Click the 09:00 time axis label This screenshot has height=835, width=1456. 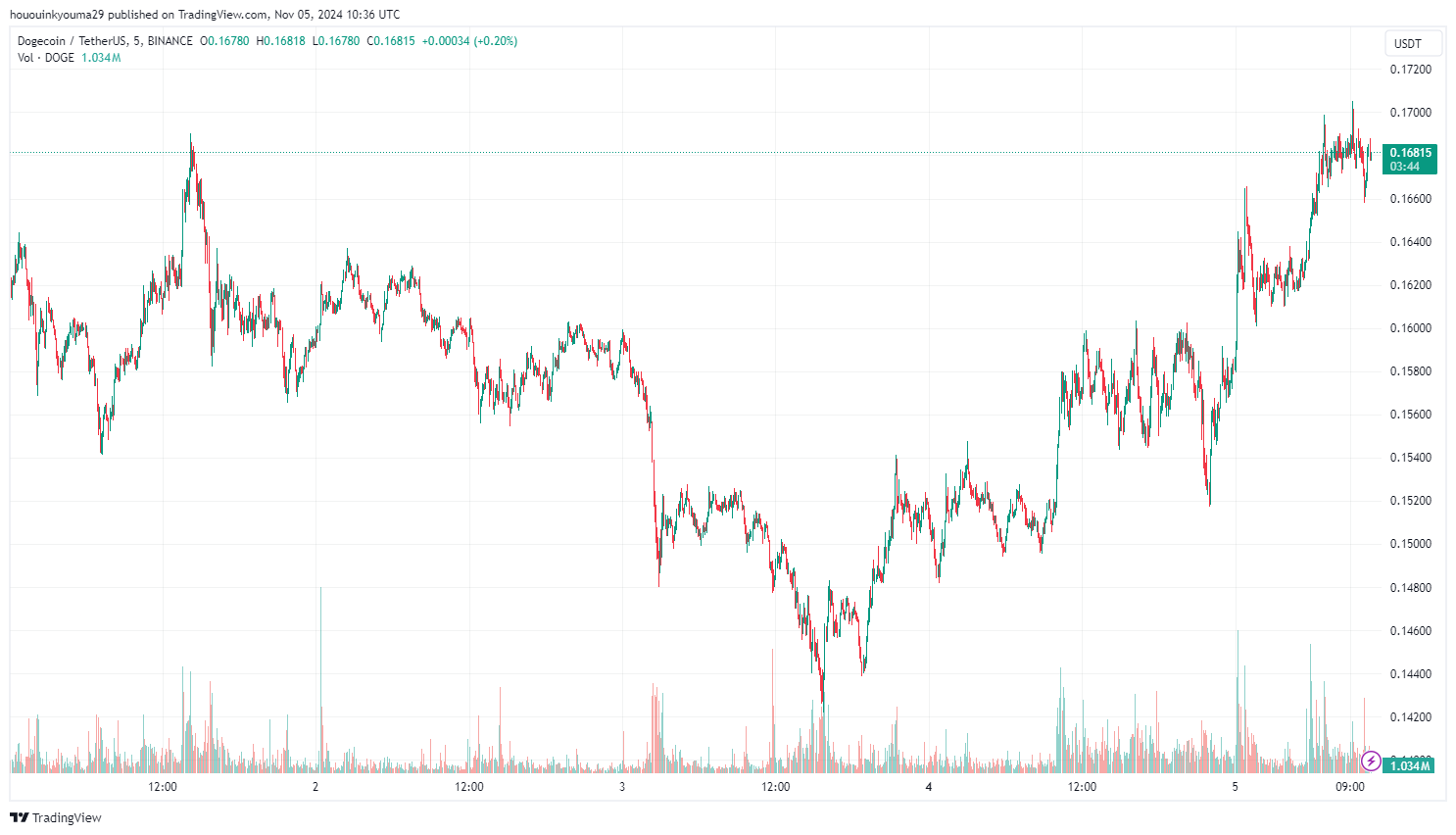click(1349, 787)
